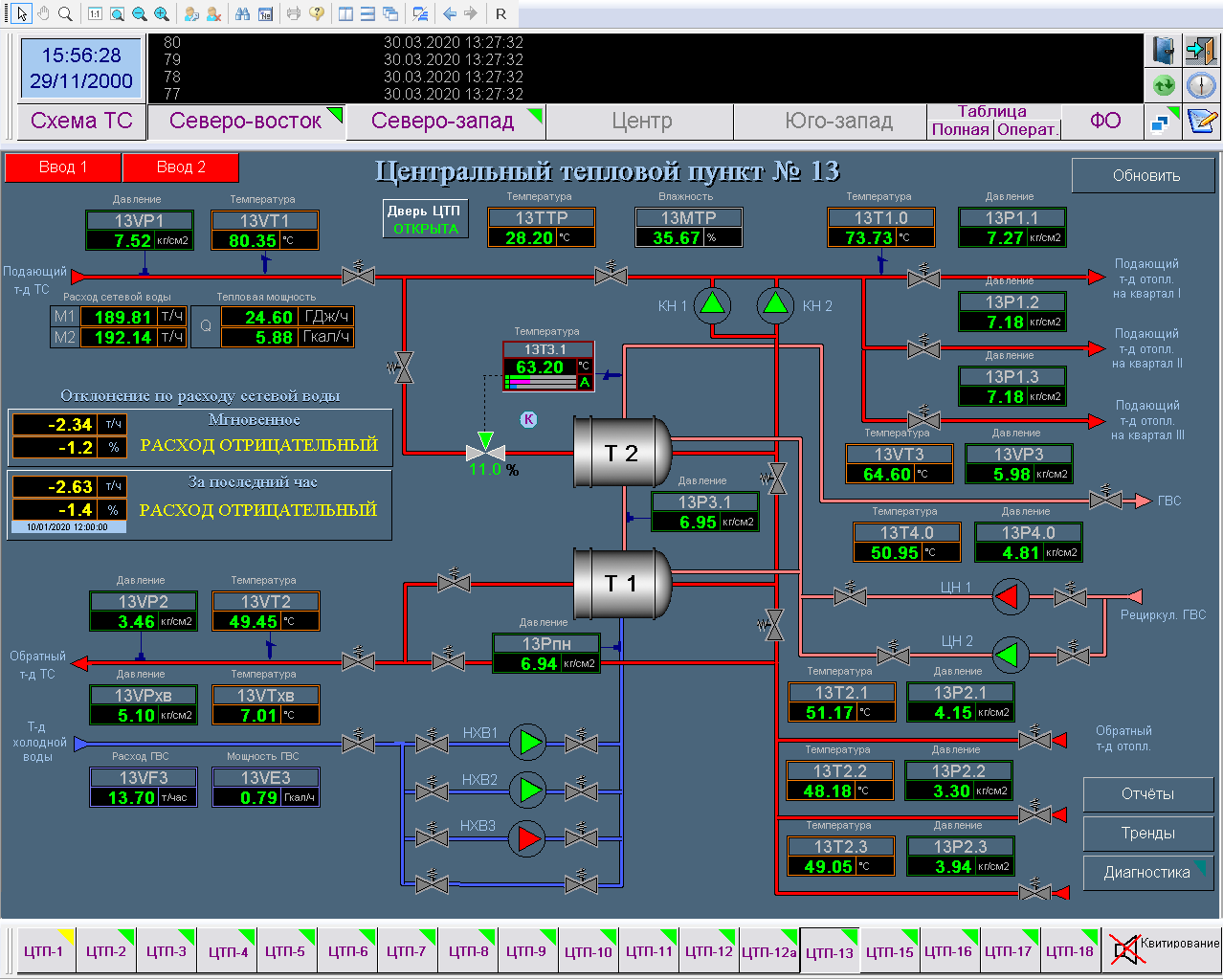This screenshot has height=980, width=1223.
Task: Click the red ЦН 1 pump symbol
Action: point(1009,597)
